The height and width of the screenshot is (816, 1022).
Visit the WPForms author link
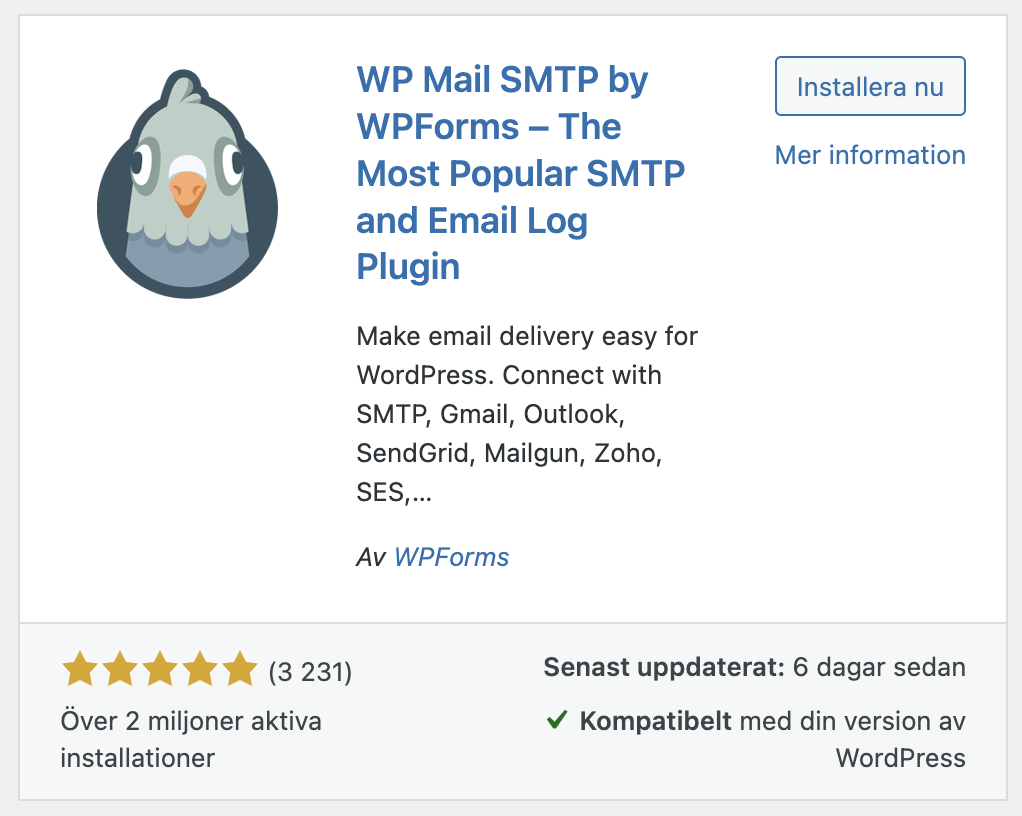coord(451,557)
